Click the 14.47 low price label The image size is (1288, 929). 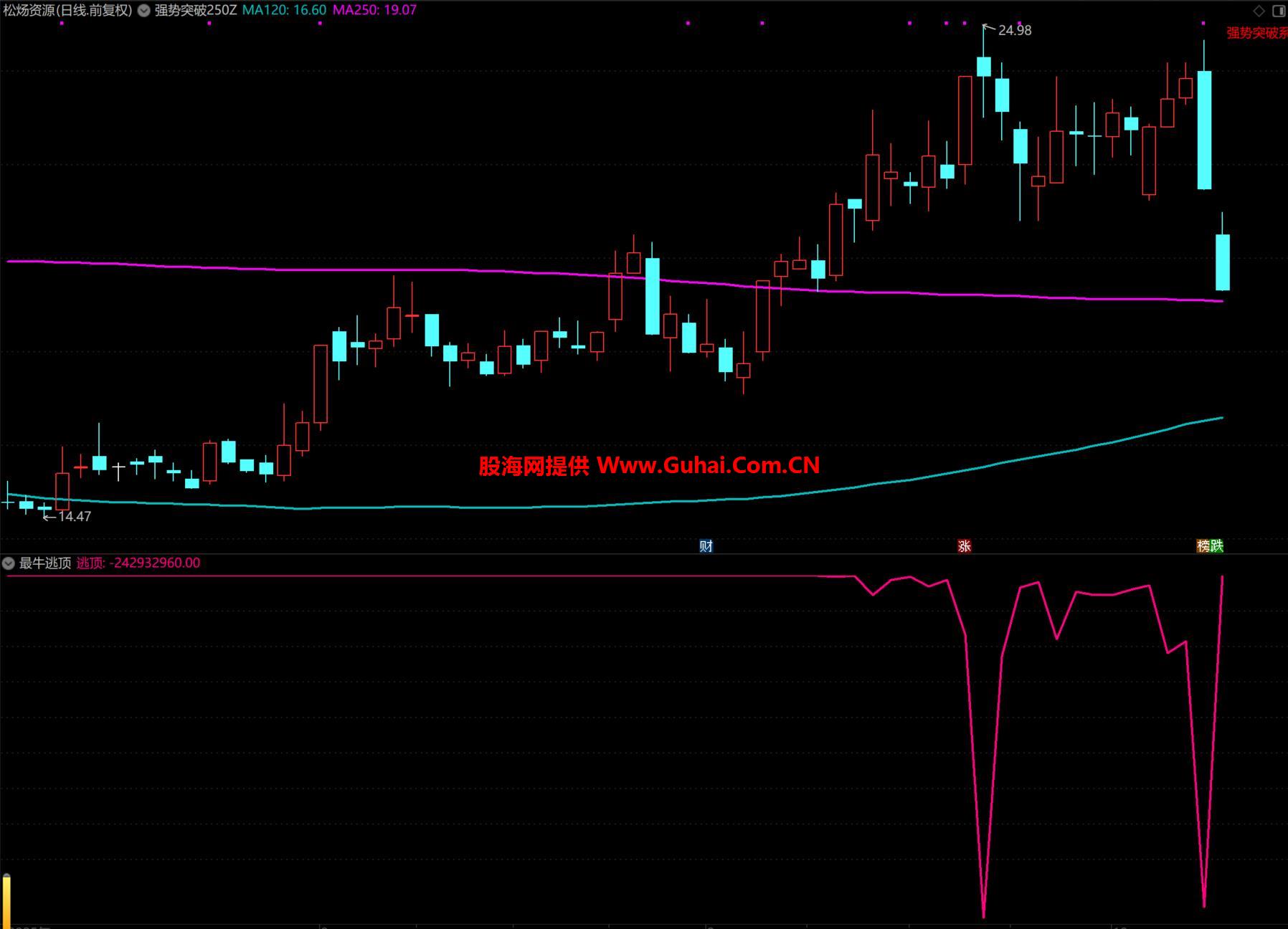[74, 516]
